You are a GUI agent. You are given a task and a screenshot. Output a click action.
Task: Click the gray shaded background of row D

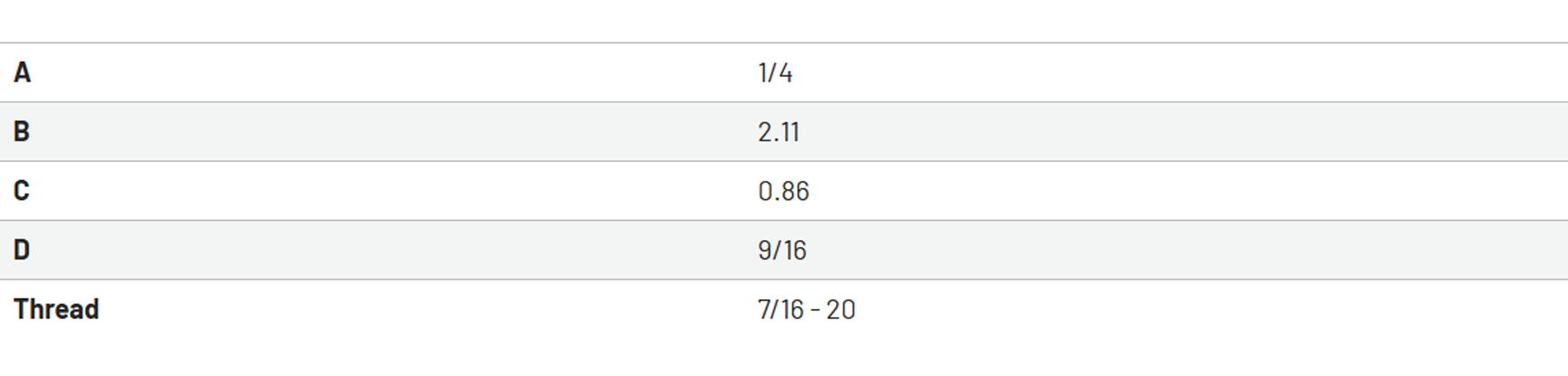coord(1165,250)
